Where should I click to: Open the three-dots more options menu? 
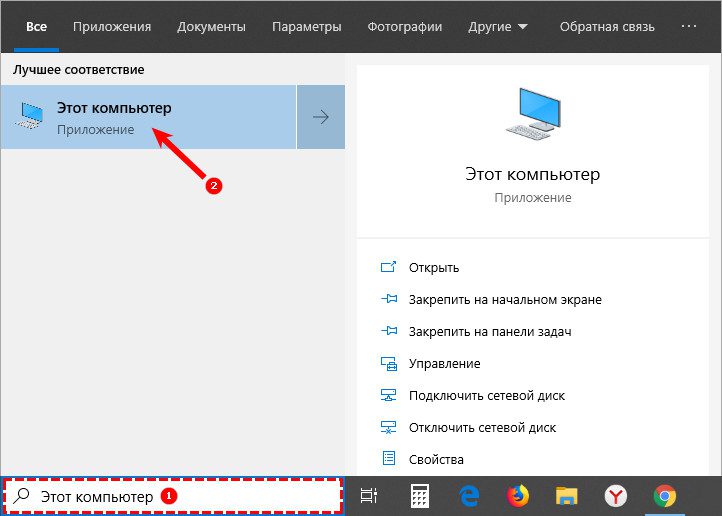click(689, 26)
